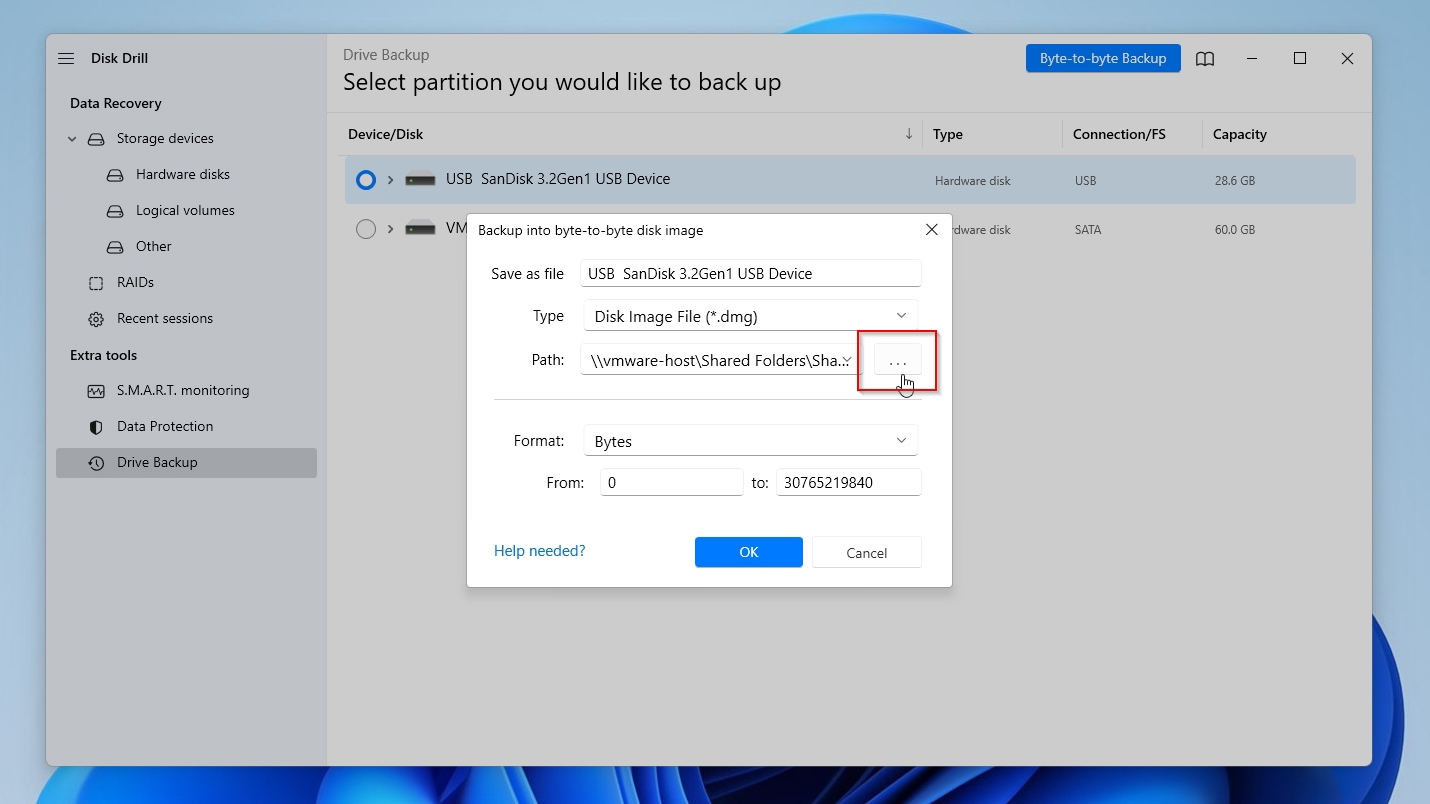Select the USB SanDisk radio button
The height and width of the screenshot is (804, 1430).
tap(366, 180)
